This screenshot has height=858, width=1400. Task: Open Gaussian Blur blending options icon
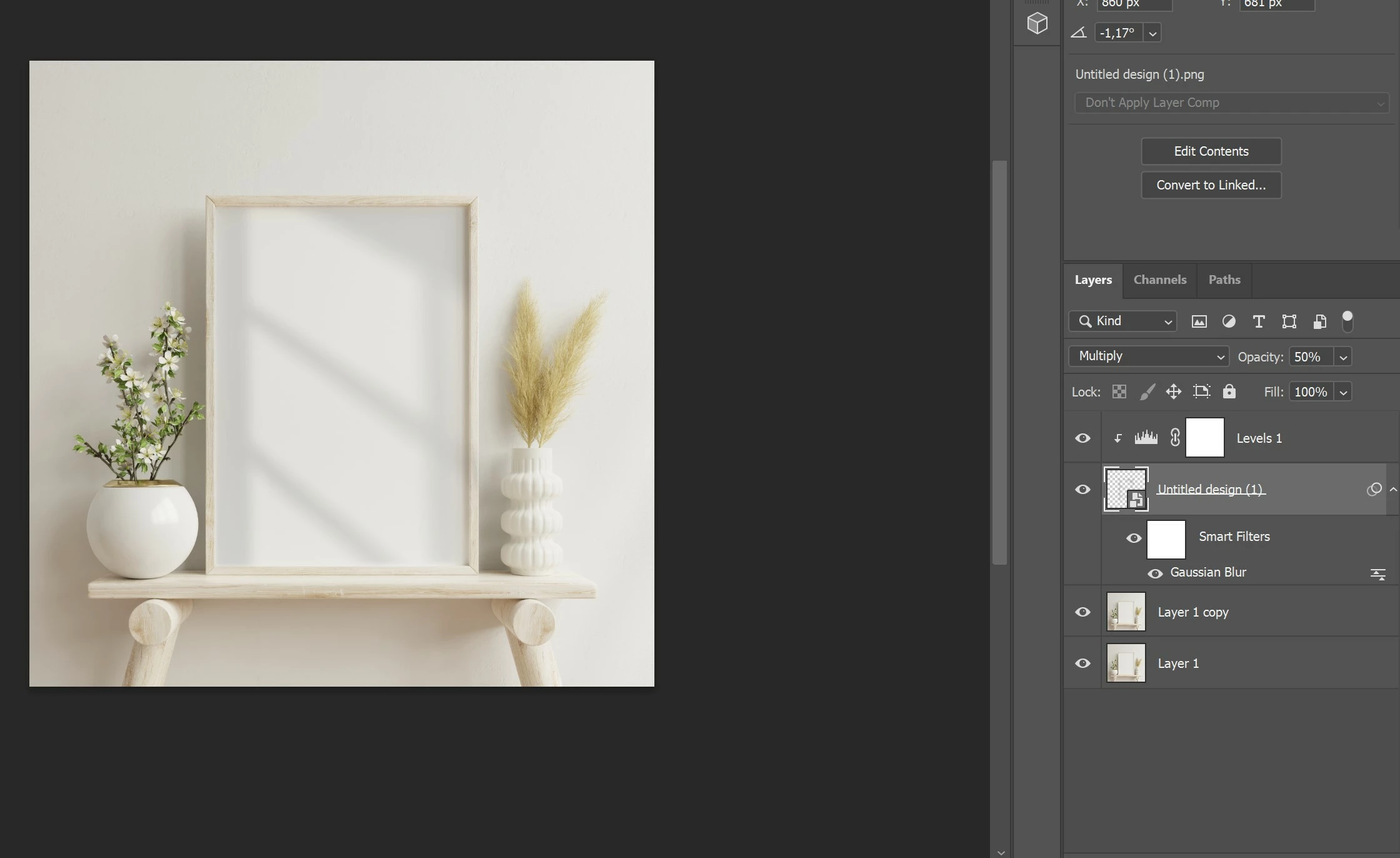tap(1377, 573)
